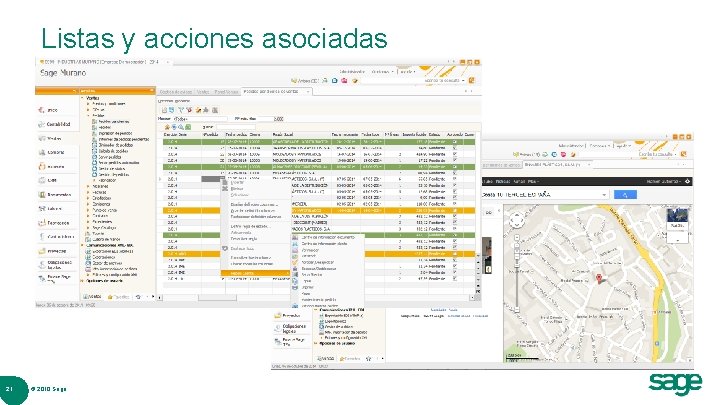The image size is (720, 405).
Task: Click the green Excel export icon above grid
Action: [x=188, y=127]
